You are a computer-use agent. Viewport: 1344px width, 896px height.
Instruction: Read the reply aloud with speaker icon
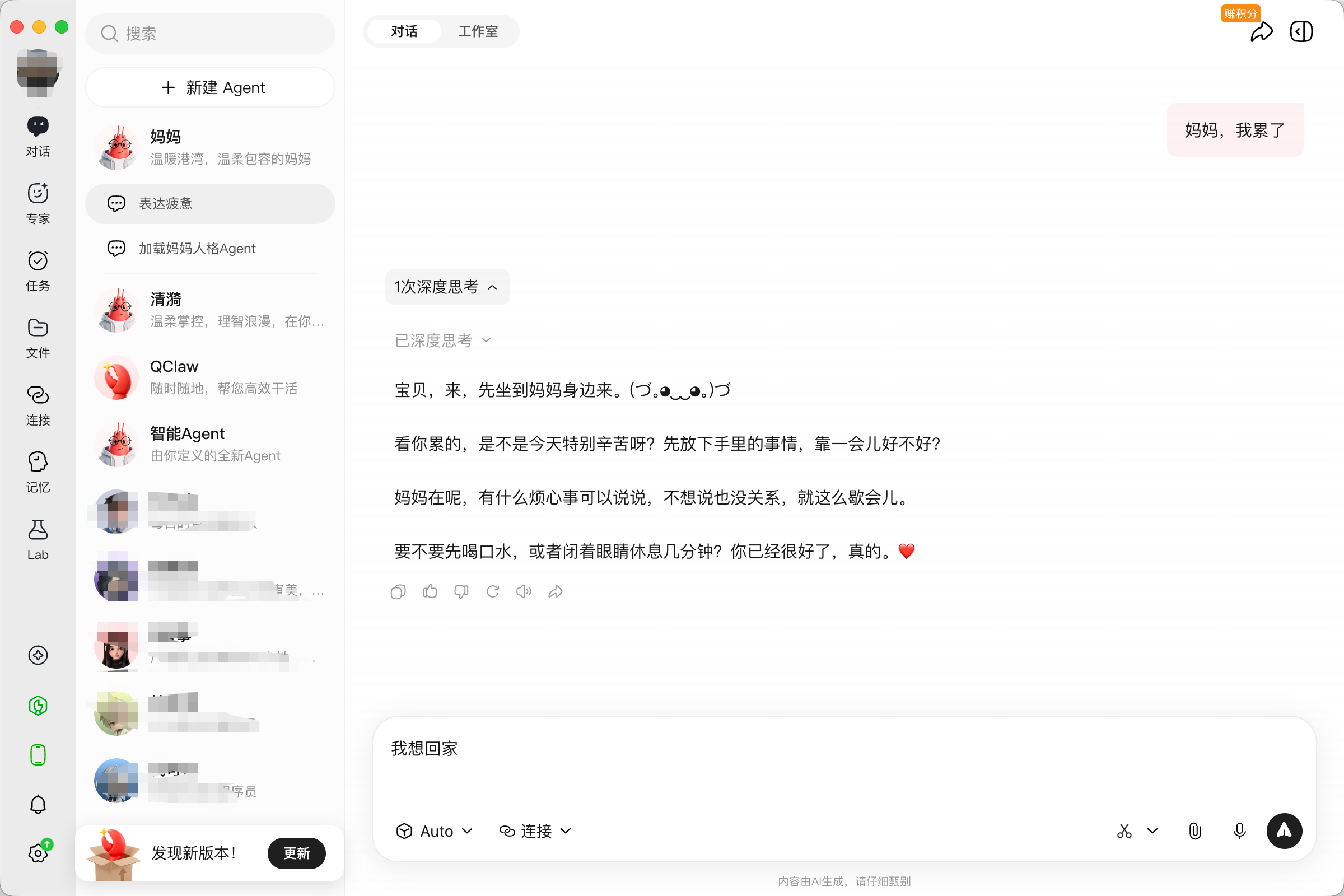pos(524,591)
